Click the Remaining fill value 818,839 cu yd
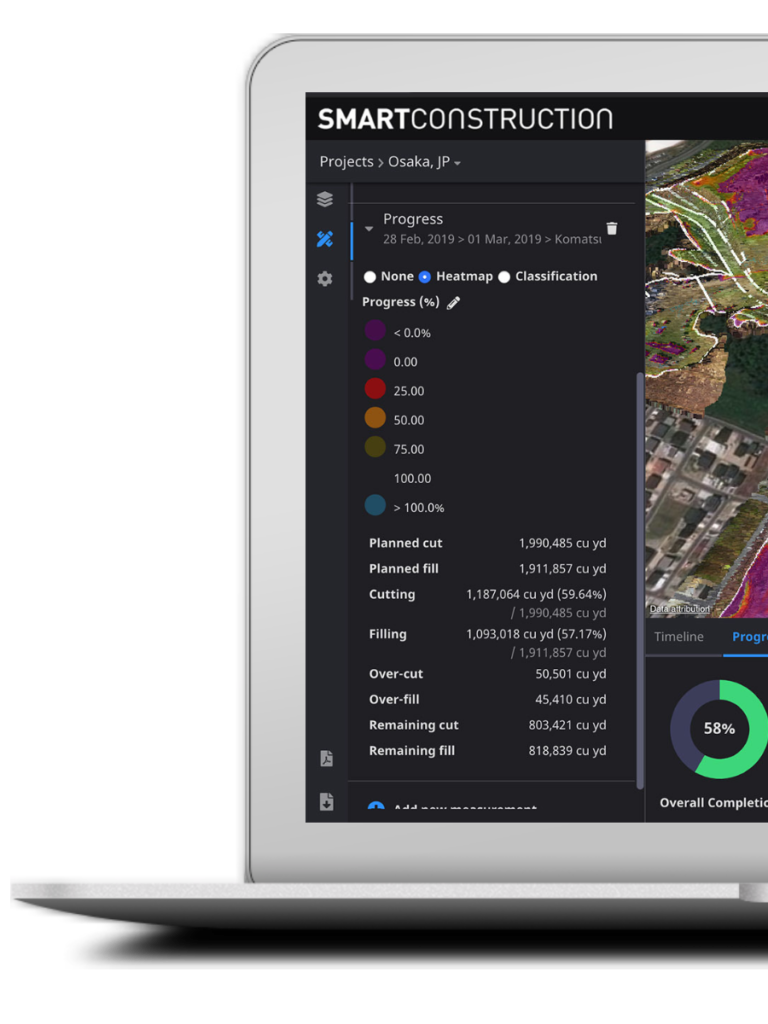Screen dimensions: 768x1024 click(568, 751)
